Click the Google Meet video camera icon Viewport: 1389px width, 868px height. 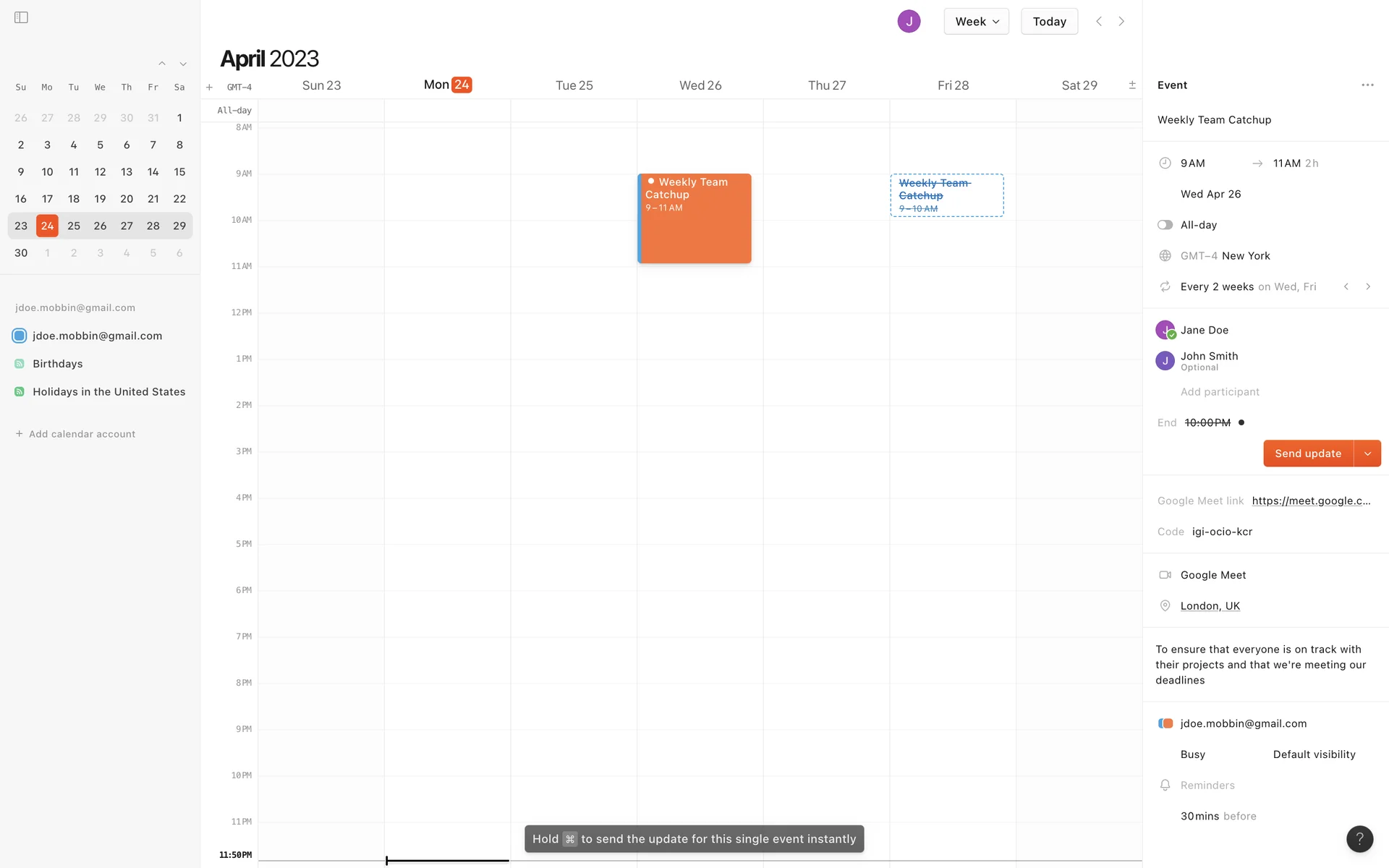pyautogui.click(x=1165, y=575)
